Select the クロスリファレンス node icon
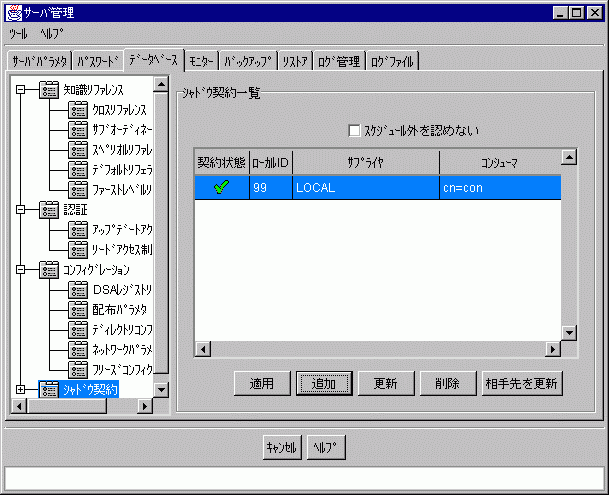The height and width of the screenshot is (495, 609). [78, 110]
